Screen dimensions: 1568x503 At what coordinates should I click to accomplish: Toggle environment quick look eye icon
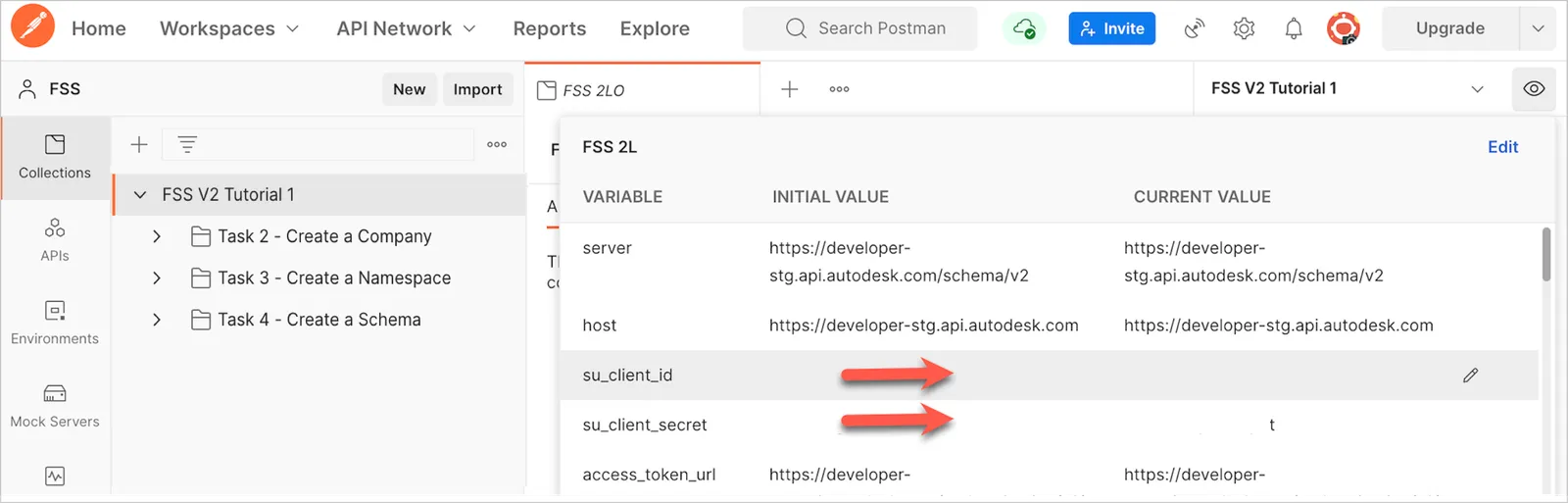coord(1534,89)
